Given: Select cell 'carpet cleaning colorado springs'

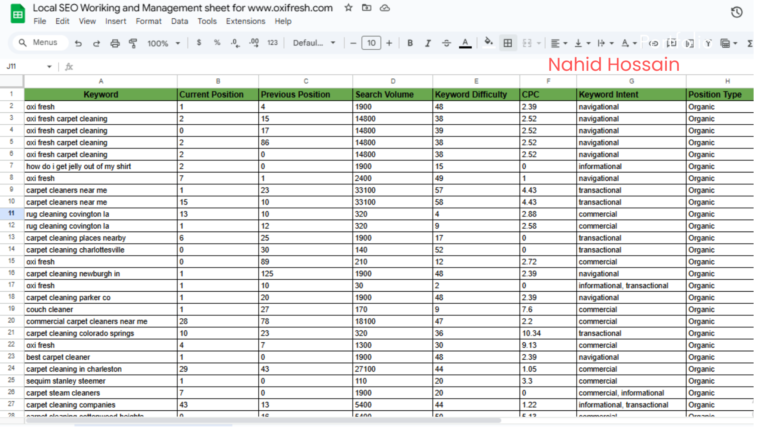Looking at the screenshot, I should pos(101,333).
